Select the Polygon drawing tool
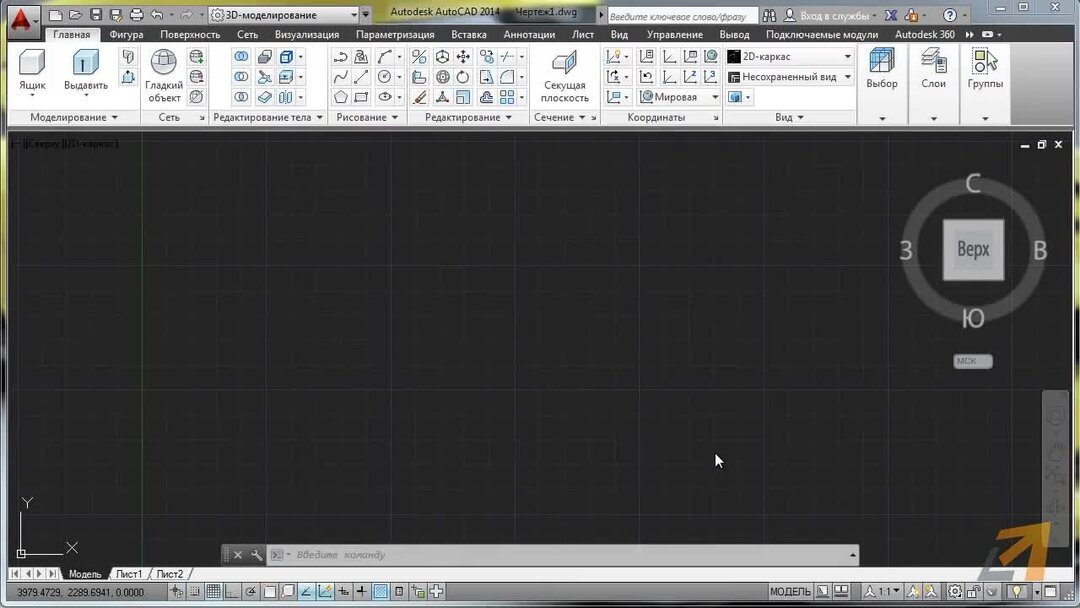1080x608 pixels. tap(340, 97)
